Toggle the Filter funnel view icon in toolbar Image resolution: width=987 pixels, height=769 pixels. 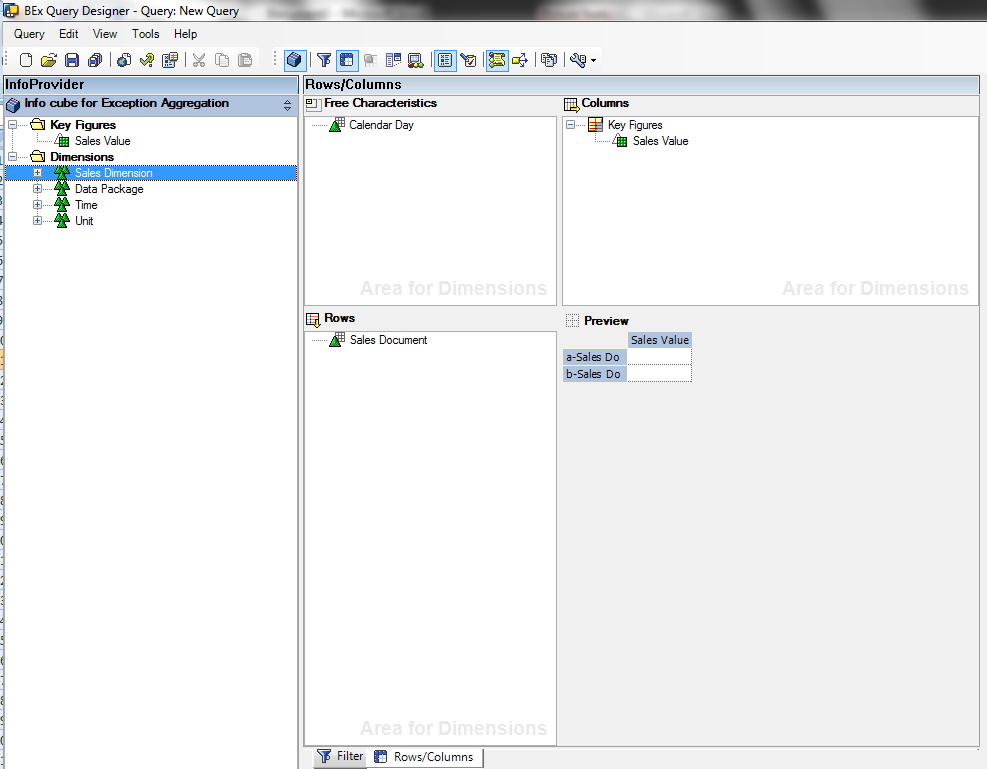324,60
